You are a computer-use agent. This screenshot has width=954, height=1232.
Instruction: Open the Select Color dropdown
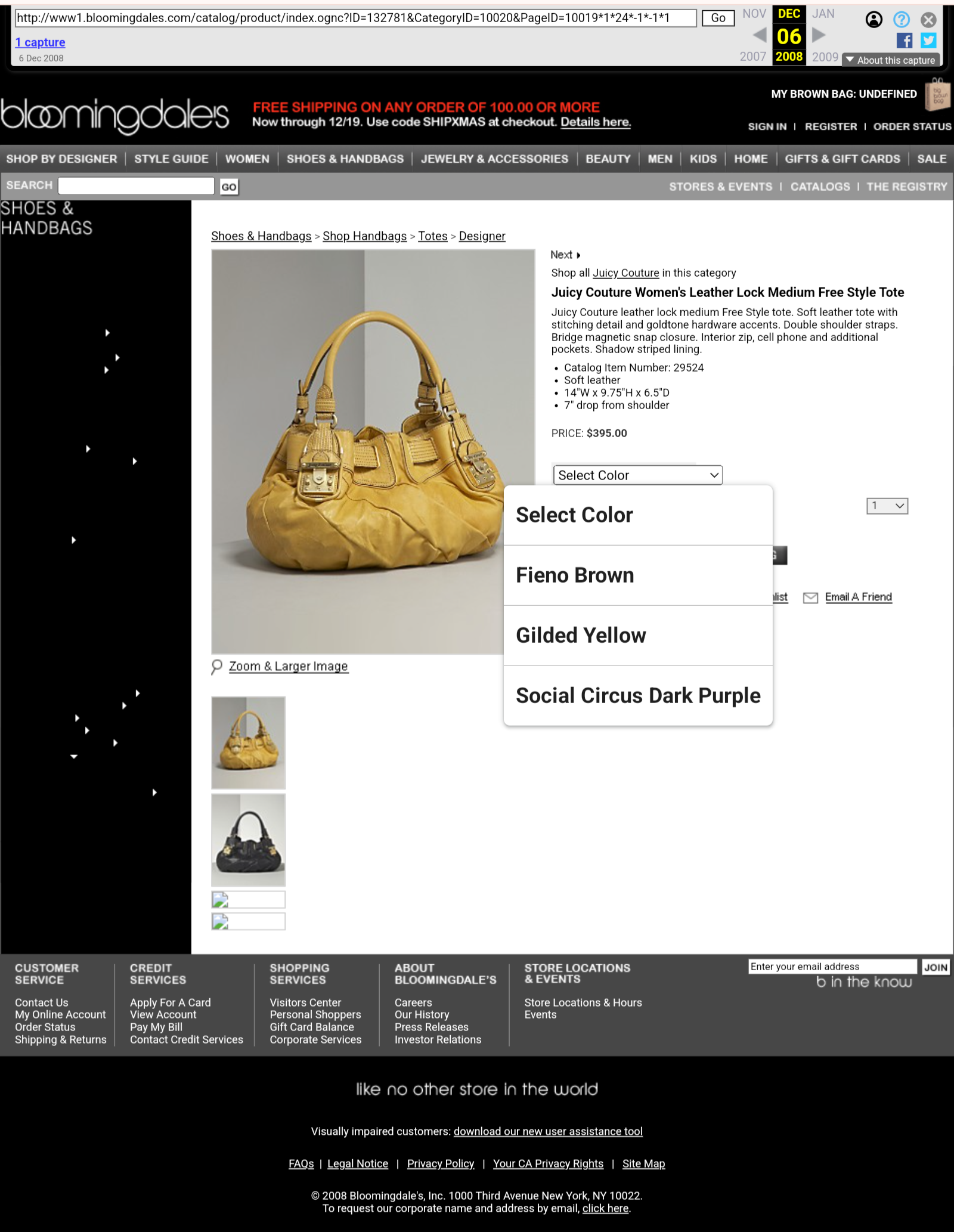[x=637, y=475]
